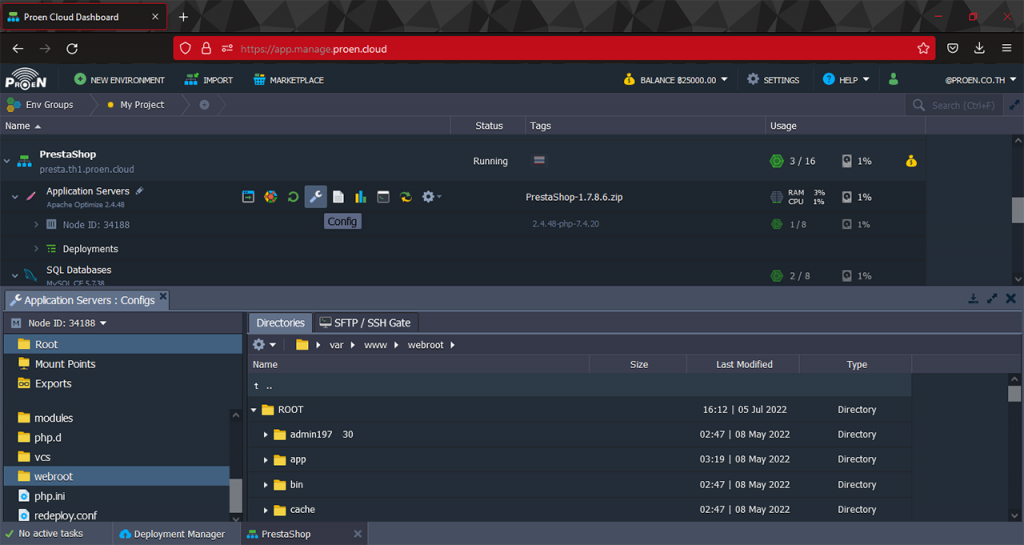Click the Redeploy containers icon
Screen dimensions: 1024x545
pos(406,196)
